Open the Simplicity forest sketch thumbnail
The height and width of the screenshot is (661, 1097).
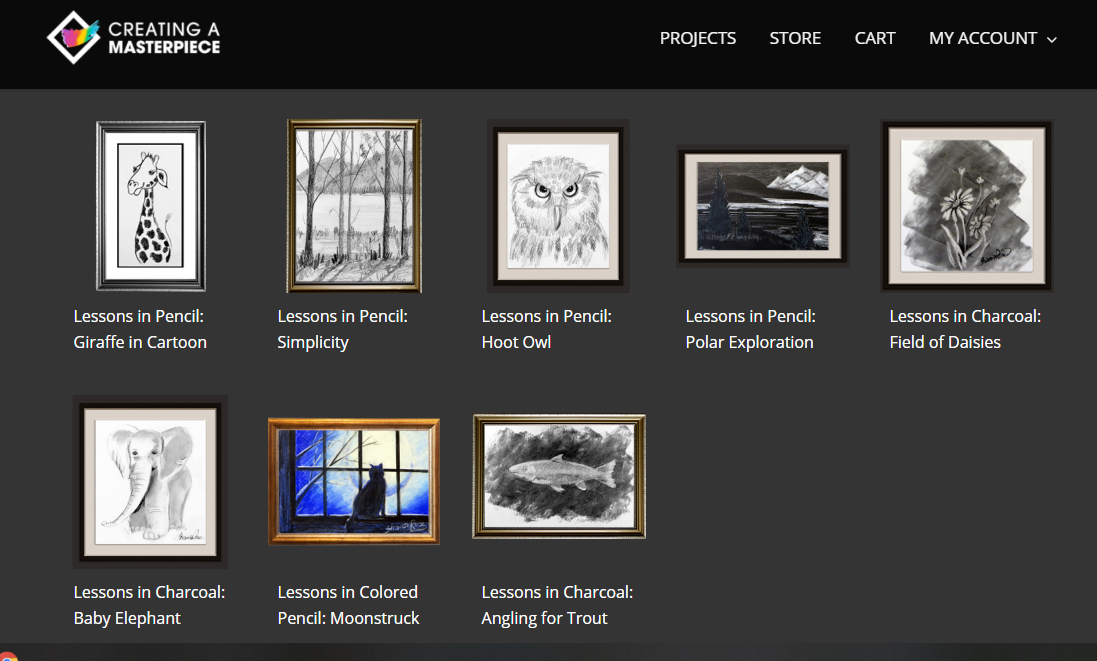click(354, 206)
